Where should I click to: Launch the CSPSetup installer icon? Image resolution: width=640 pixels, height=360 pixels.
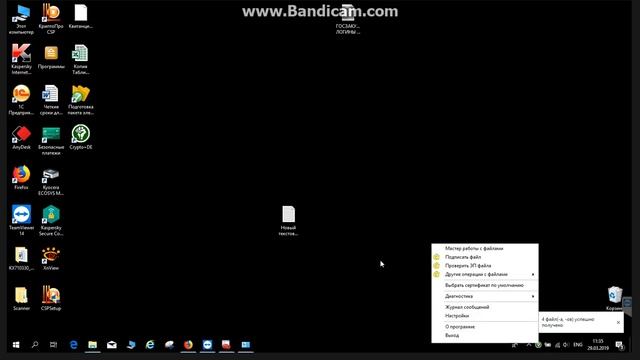51,298
